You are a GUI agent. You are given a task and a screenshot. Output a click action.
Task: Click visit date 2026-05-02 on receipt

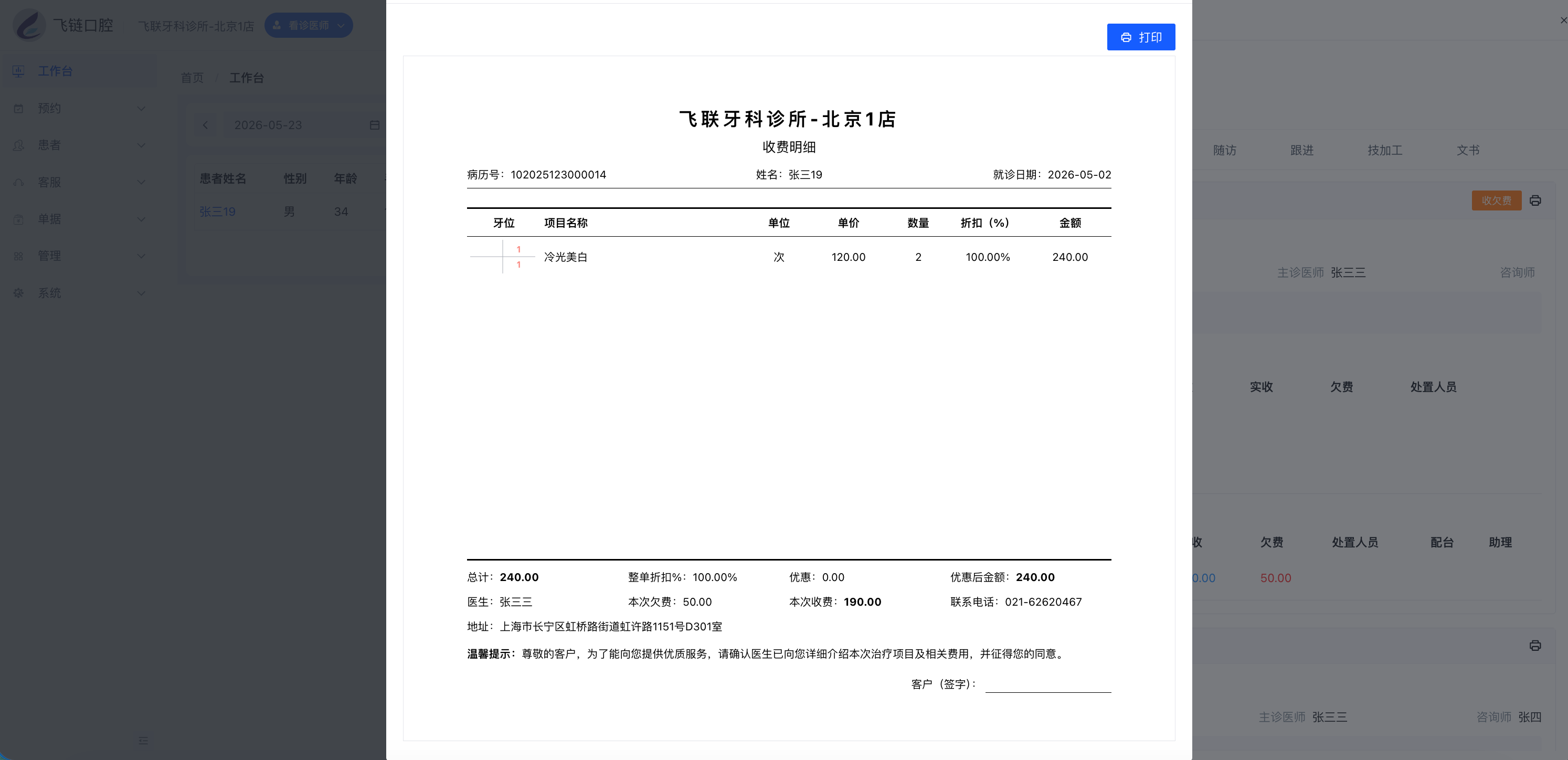[x=1079, y=175]
